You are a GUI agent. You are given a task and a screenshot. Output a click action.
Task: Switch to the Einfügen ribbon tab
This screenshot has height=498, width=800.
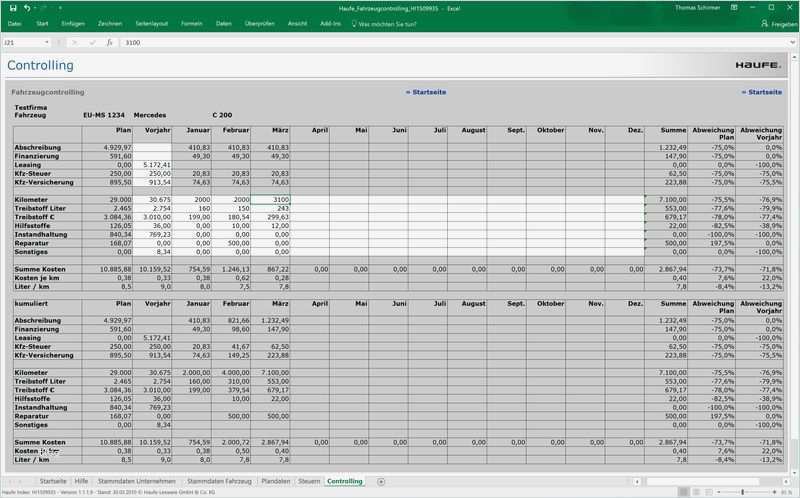click(x=73, y=24)
